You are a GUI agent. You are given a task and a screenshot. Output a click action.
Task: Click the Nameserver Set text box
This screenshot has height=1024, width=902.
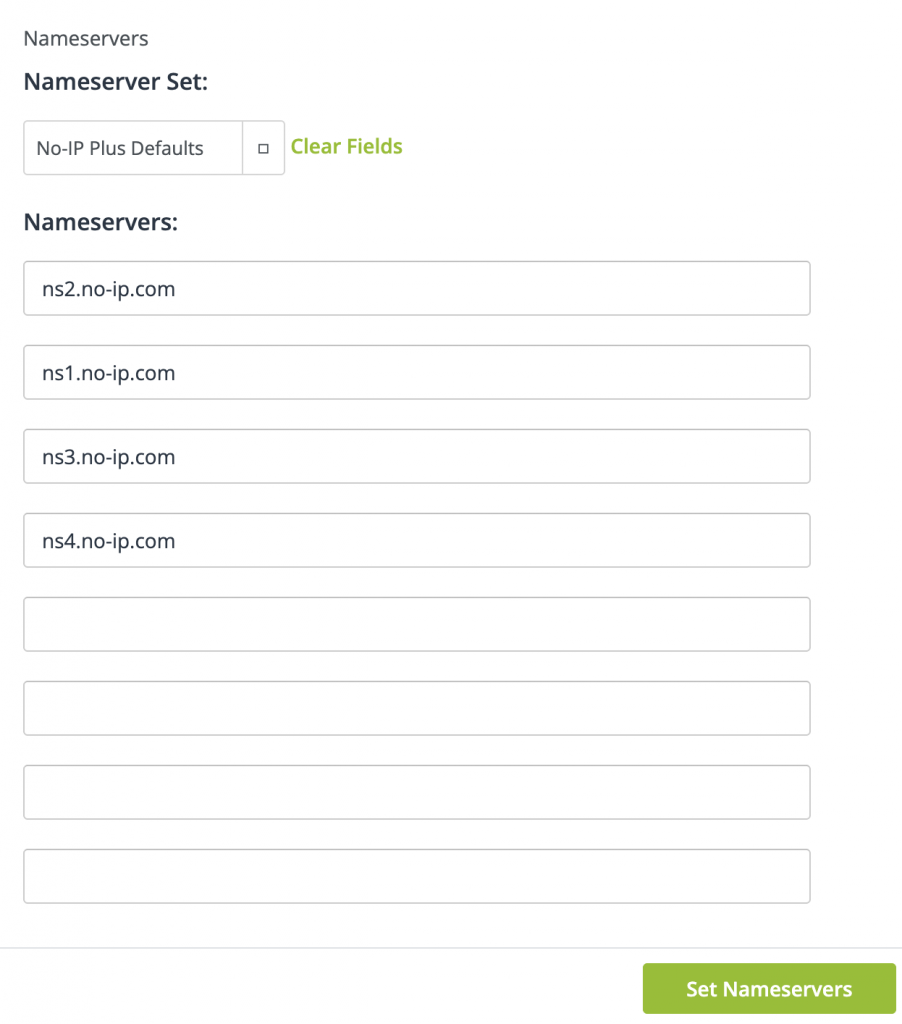[x=132, y=147]
